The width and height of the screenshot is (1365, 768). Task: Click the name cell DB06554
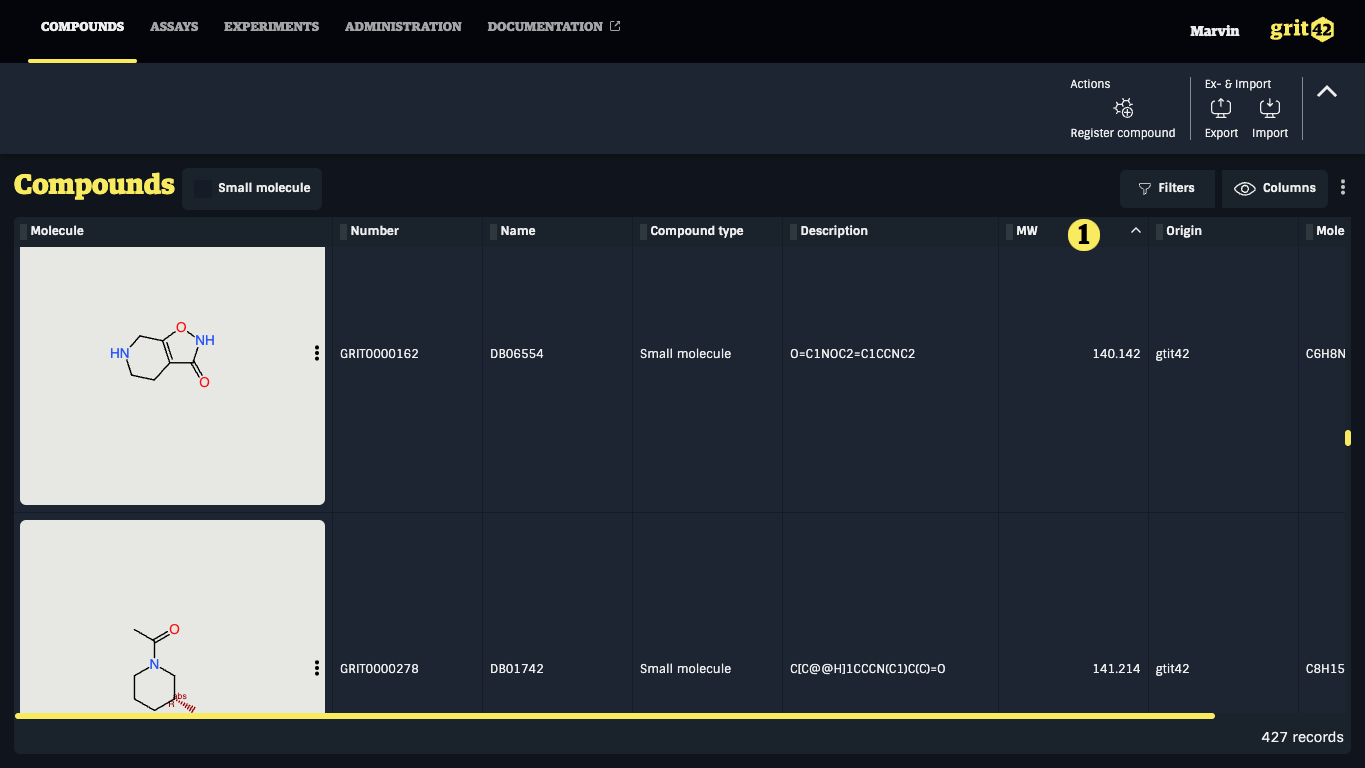point(517,354)
